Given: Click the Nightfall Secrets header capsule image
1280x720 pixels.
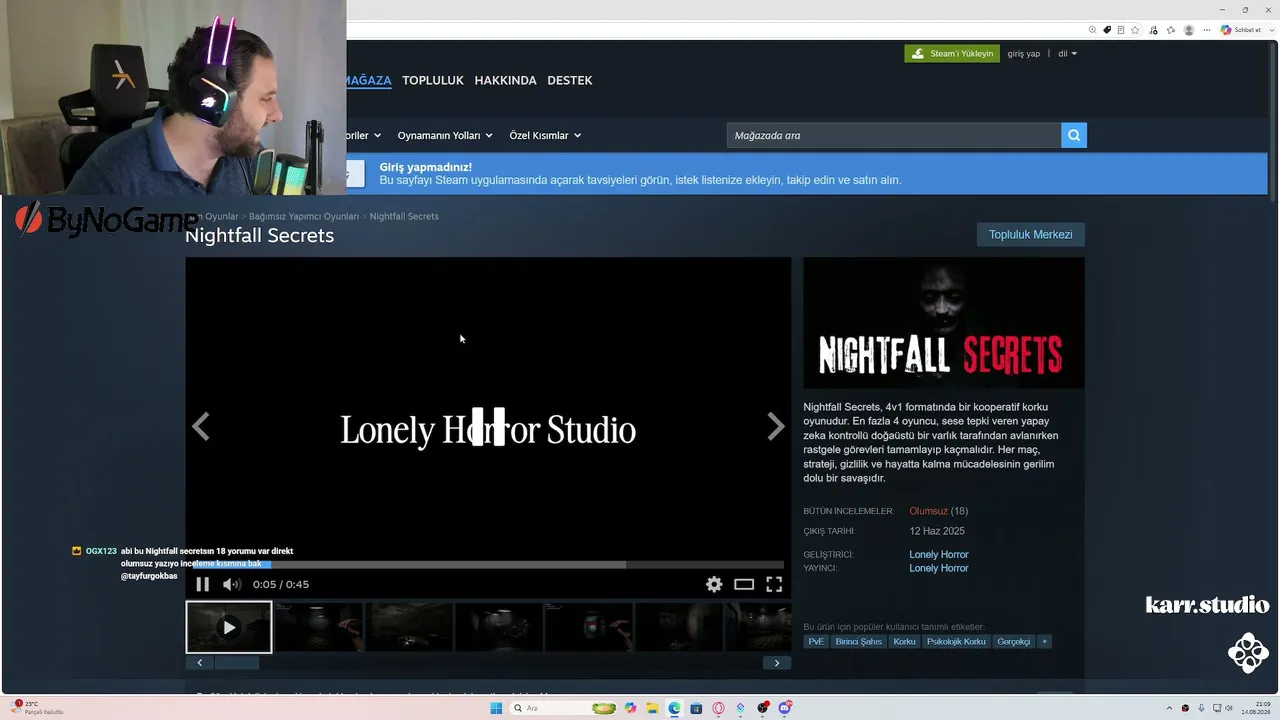Looking at the screenshot, I should click(944, 323).
